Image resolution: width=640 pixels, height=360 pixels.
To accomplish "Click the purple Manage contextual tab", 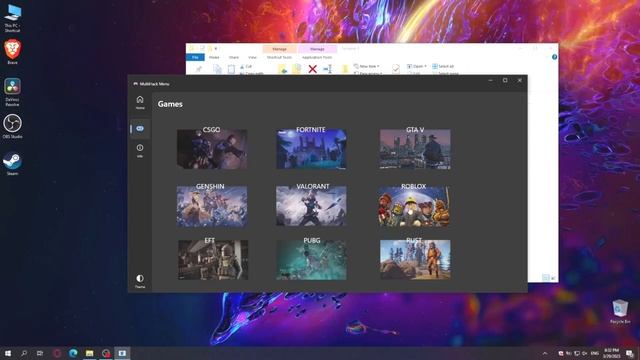I will 317,49.
